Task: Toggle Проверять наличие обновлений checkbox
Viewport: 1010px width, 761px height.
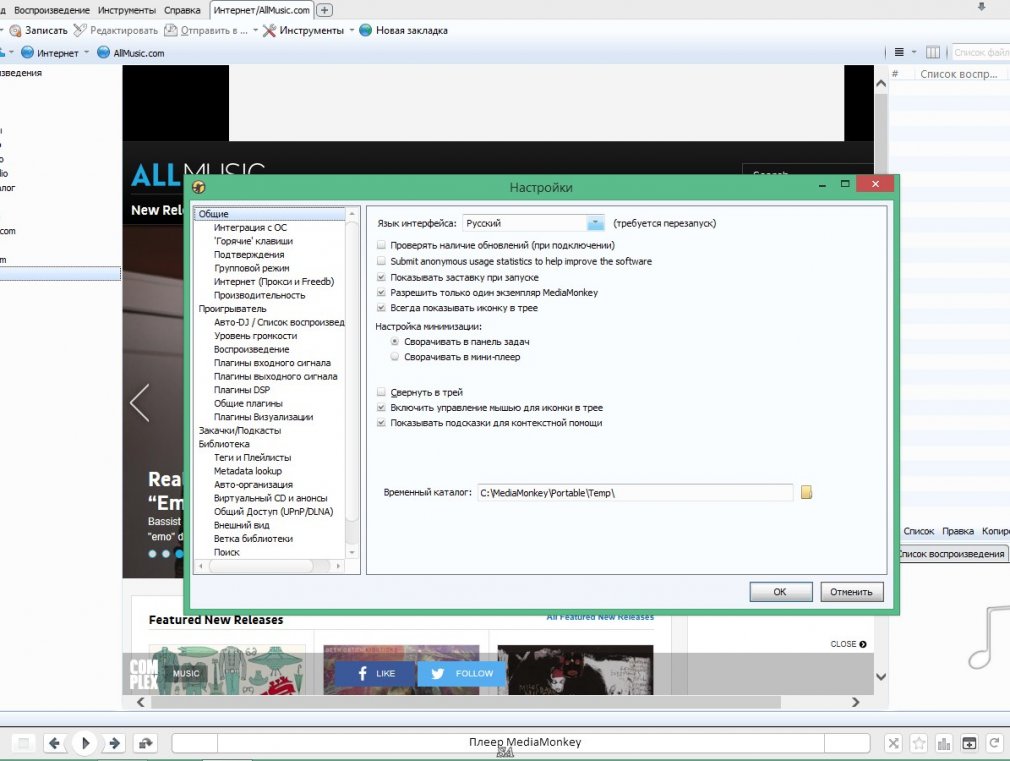Action: [381, 245]
